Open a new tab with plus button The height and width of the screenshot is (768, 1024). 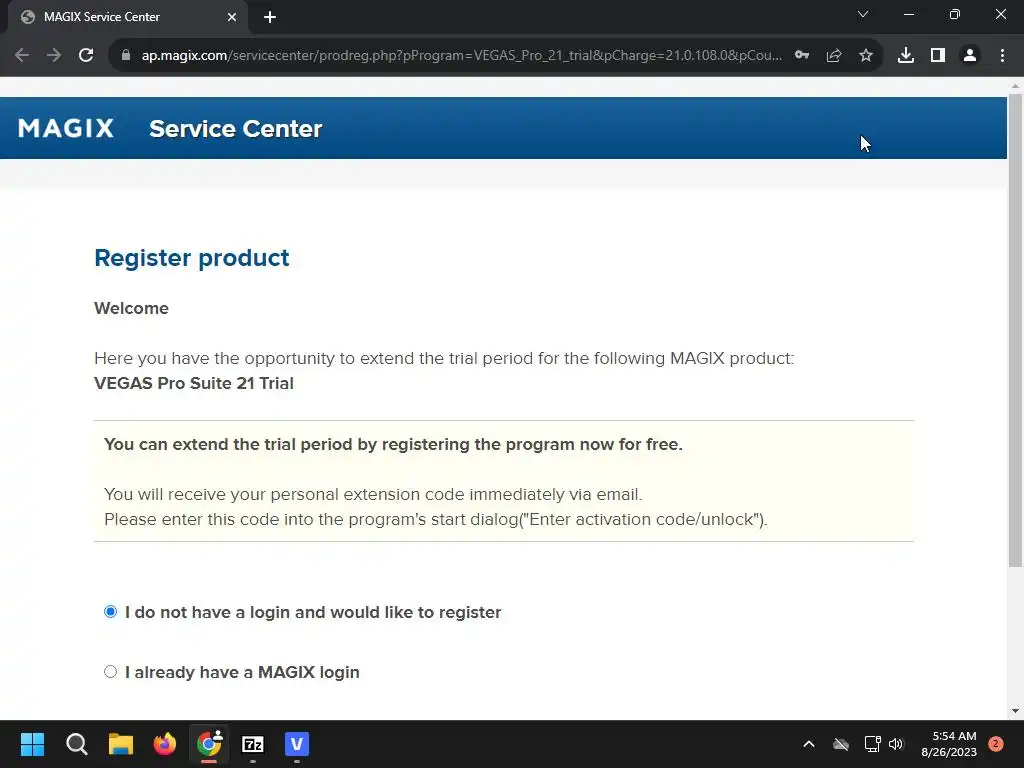pos(270,18)
